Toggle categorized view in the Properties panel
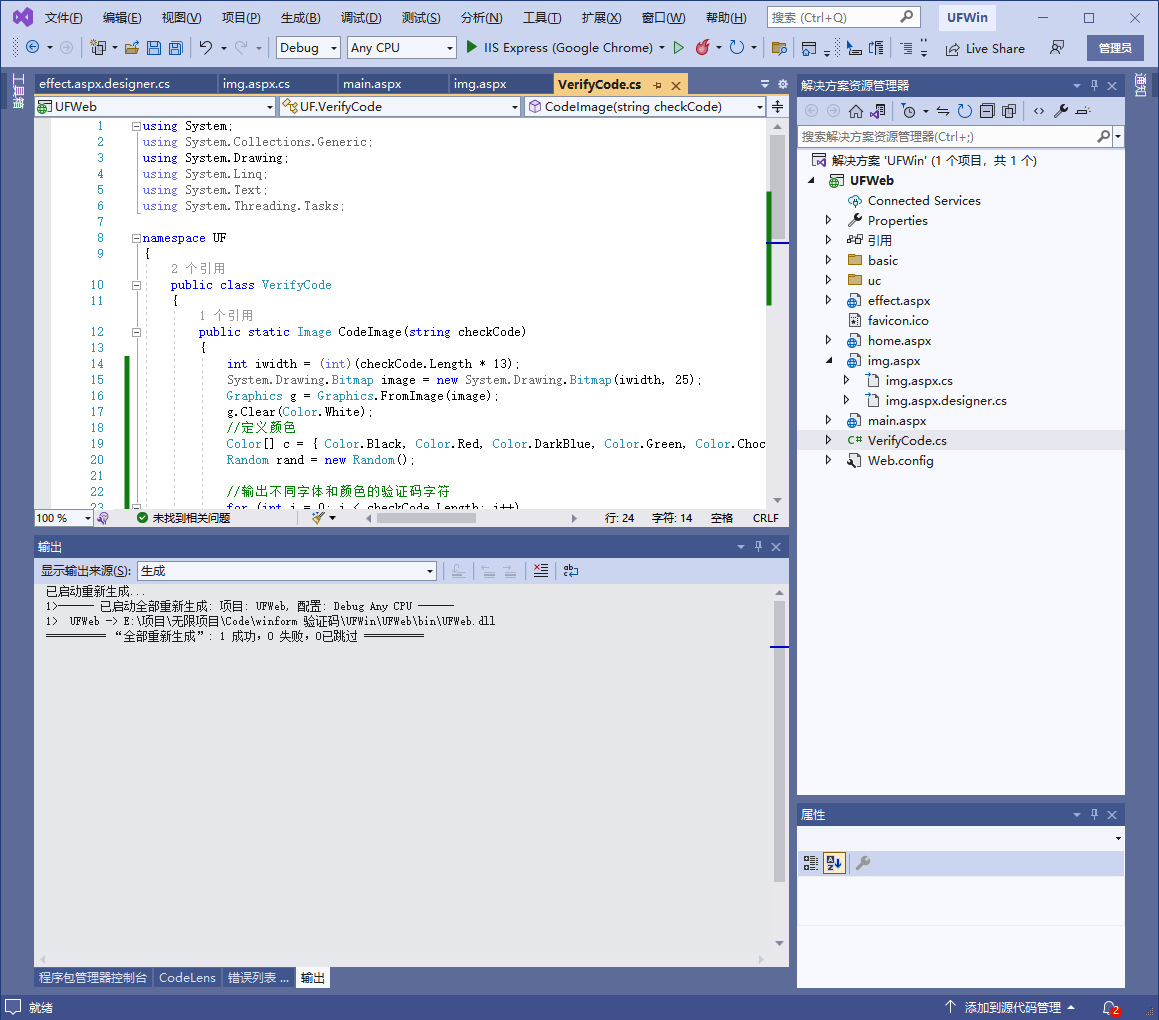1159x1020 pixels. [x=811, y=863]
